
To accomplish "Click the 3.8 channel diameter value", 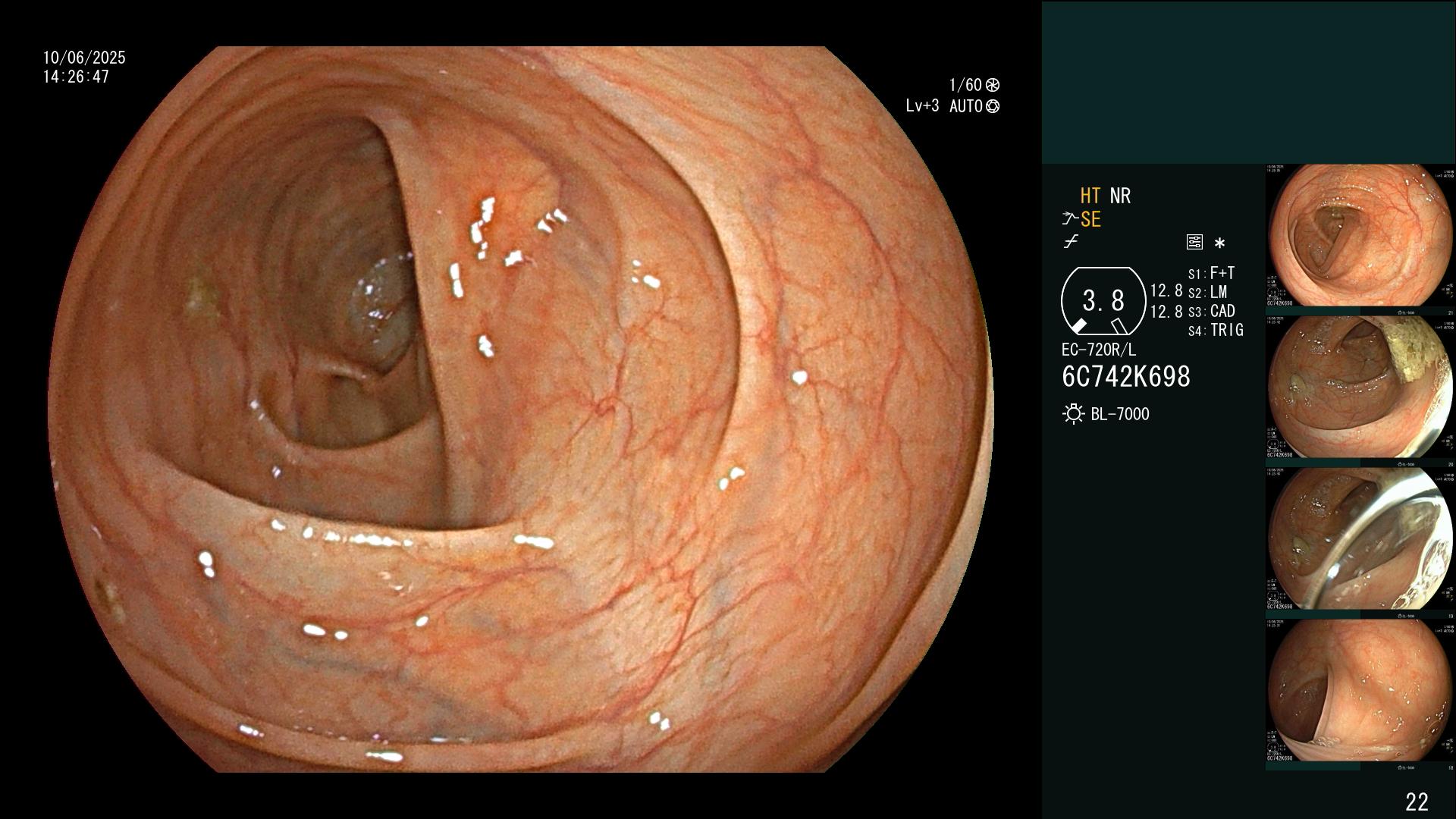I will coord(1103,301).
